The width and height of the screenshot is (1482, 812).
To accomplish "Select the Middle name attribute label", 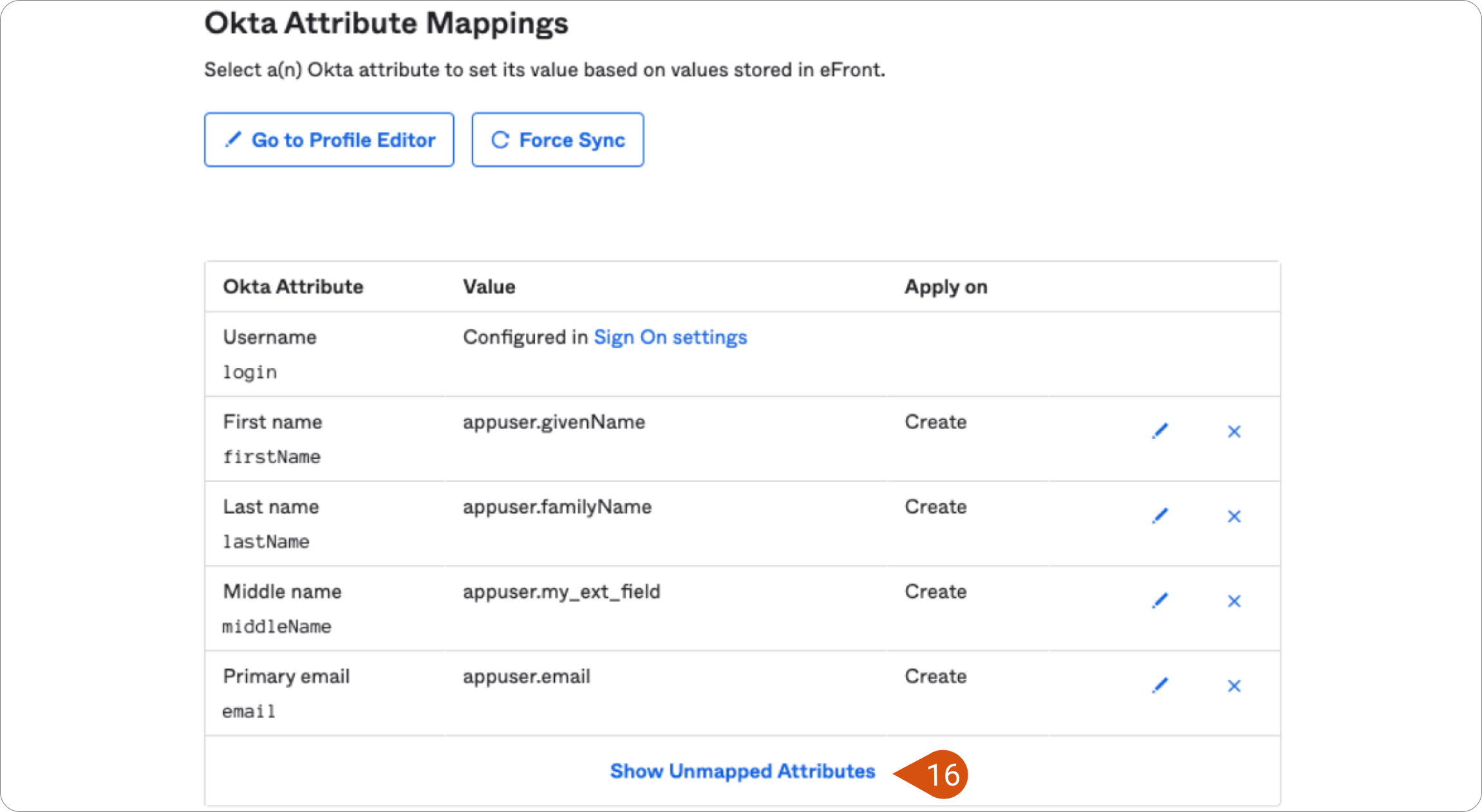I will click(x=282, y=592).
